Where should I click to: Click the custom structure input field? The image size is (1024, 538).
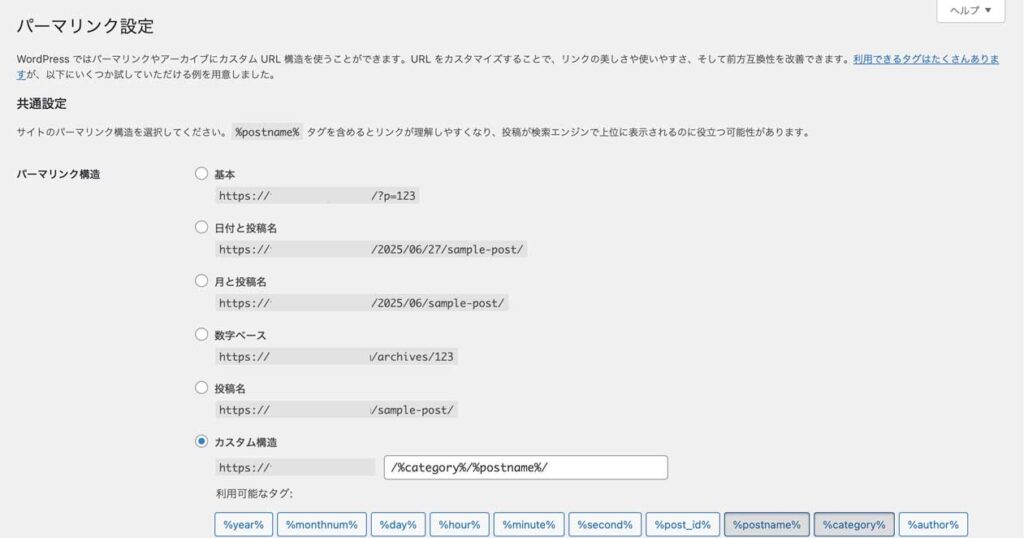[526, 467]
